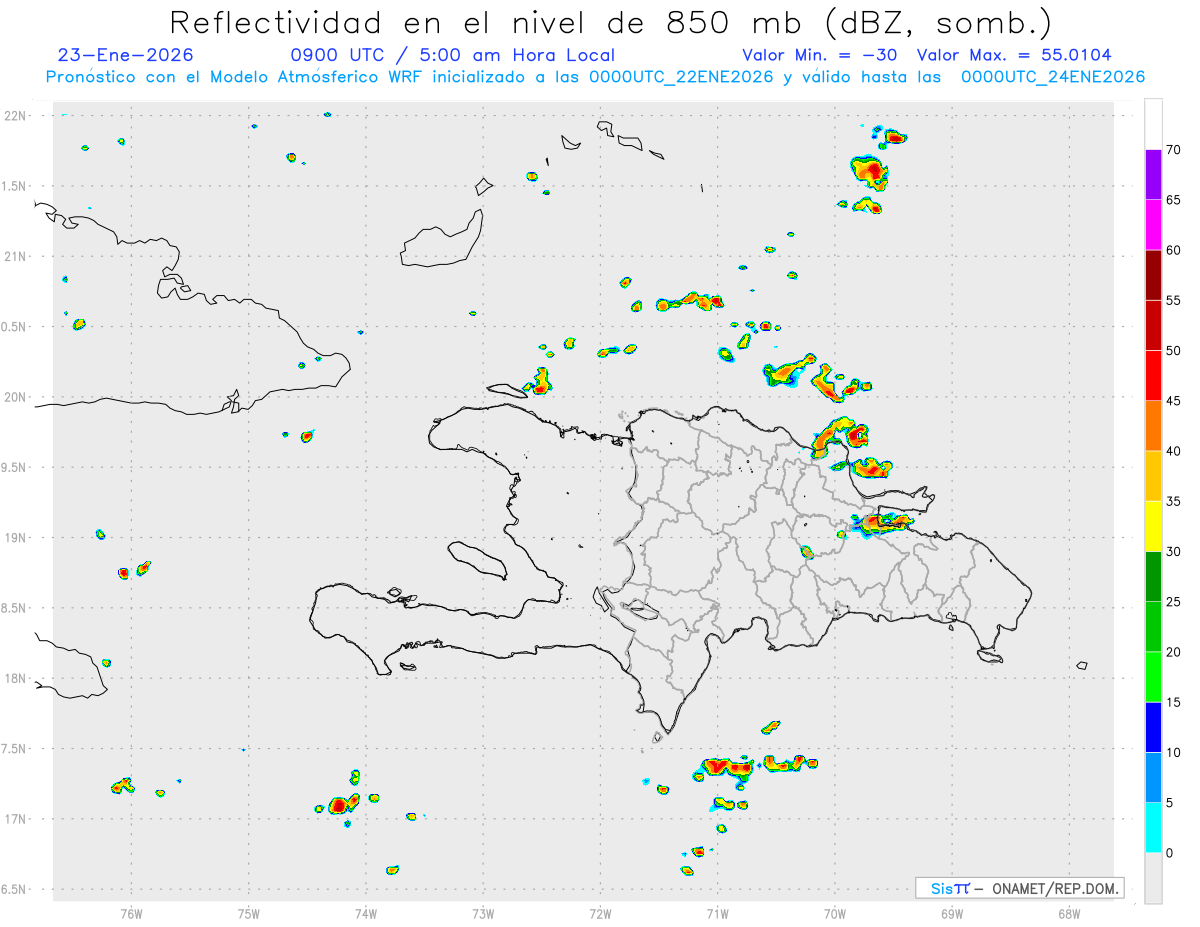This screenshot has height=927, width=1200.
Task: Select the '74W' longitude label
Action: click(366, 914)
